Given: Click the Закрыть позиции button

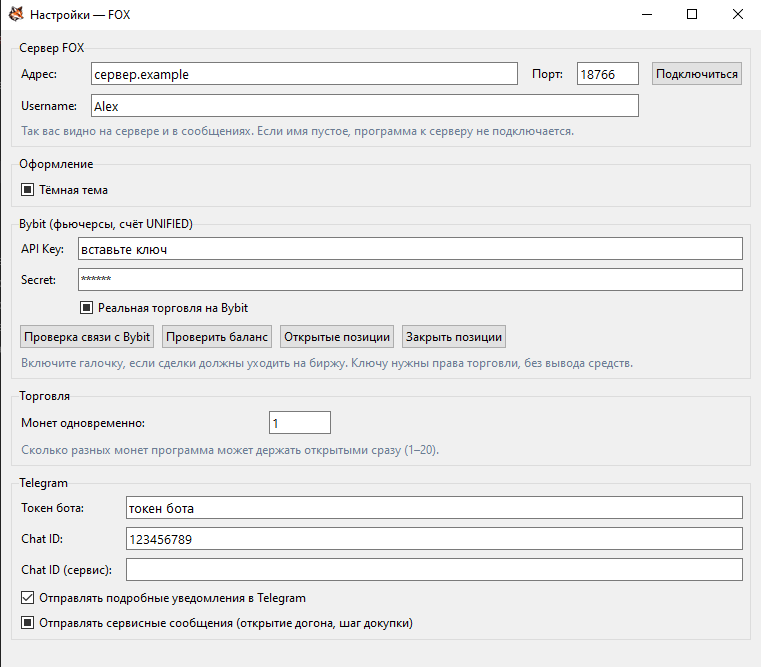Looking at the screenshot, I should click(x=454, y=337).
